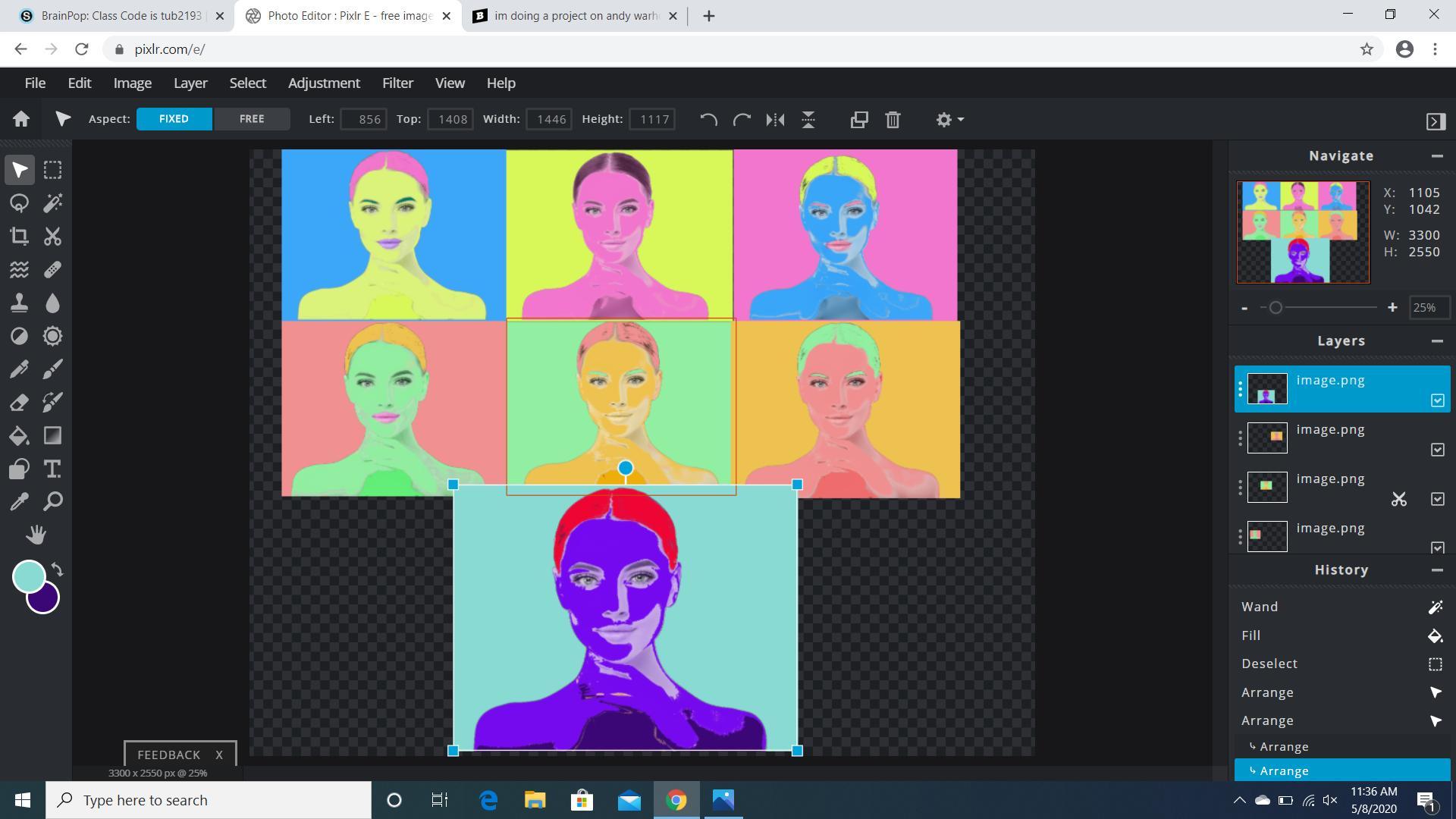Select the Crop tool

click(x=20, y=237)
